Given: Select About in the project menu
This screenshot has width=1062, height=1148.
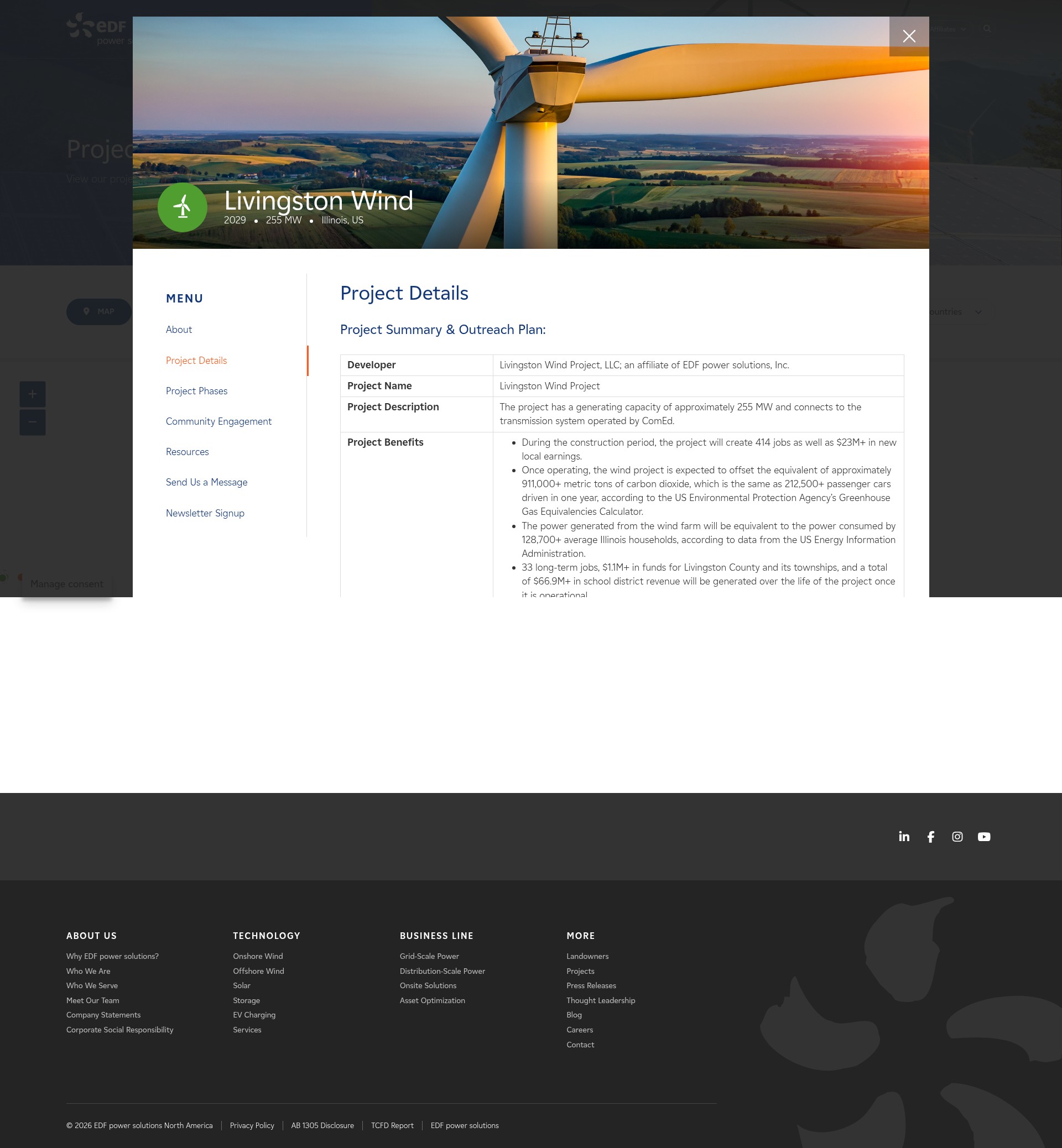Looking at the screenshot, I should [179, 329].
